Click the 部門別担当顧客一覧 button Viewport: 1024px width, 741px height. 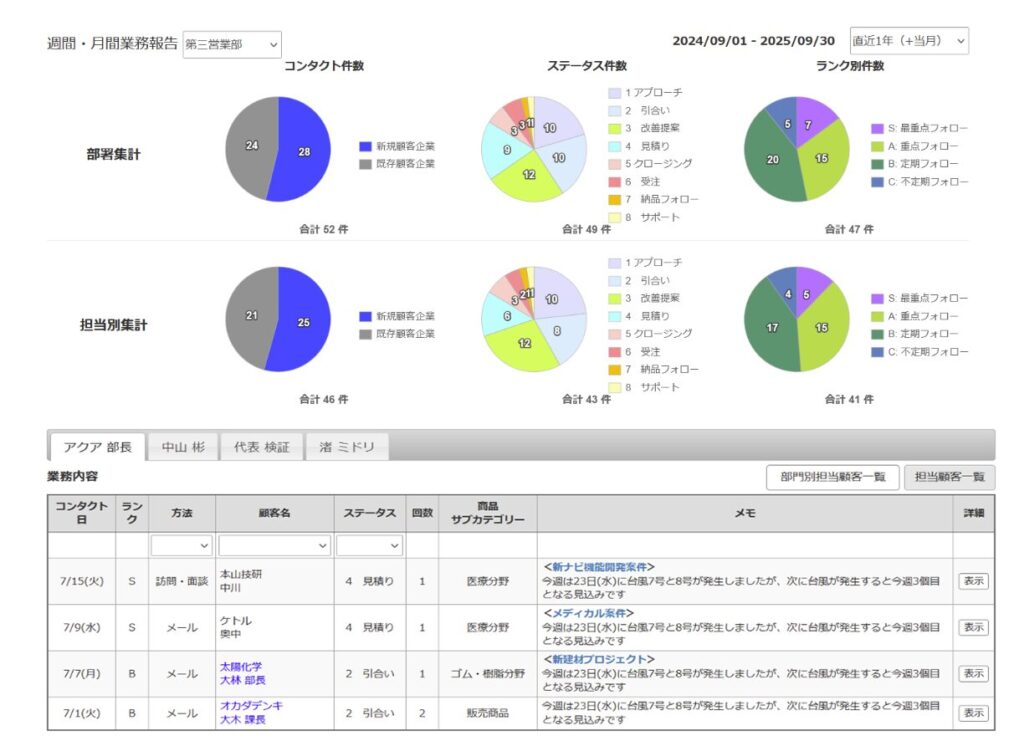pyautogui.click(x=832, y=477)
